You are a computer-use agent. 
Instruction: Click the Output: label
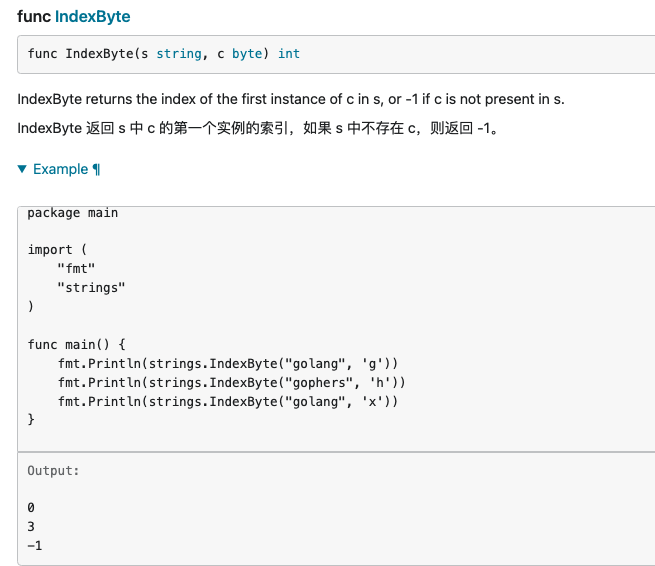point(53,470)
